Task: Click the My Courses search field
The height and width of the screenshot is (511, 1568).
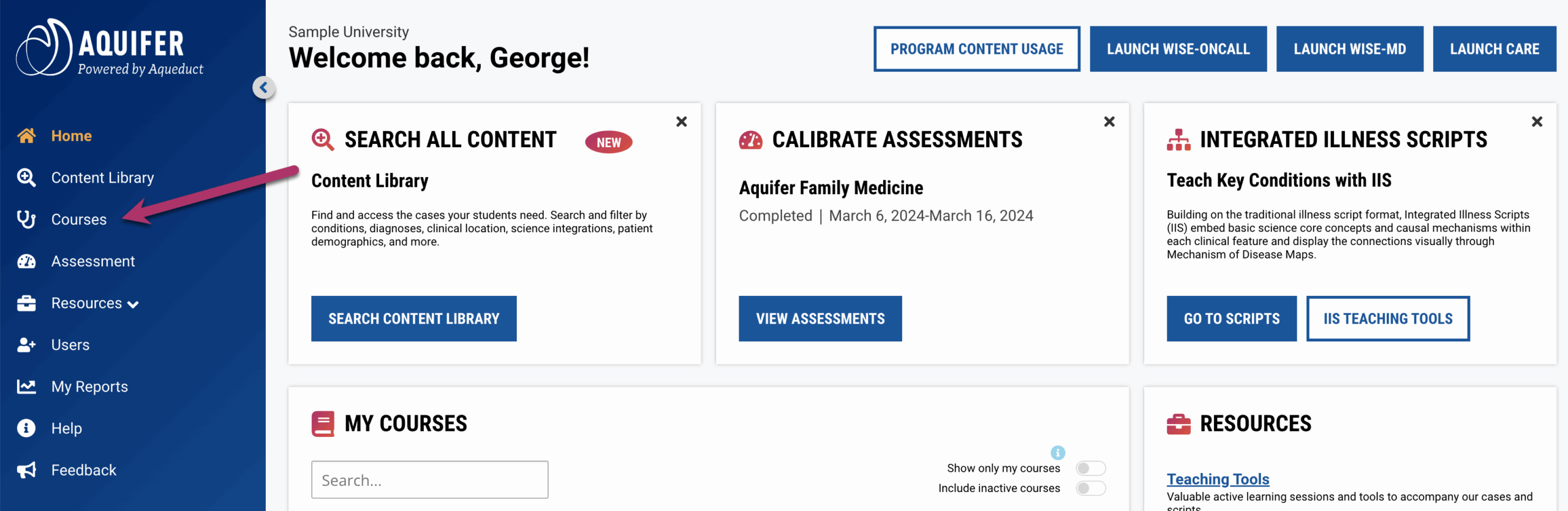Action: [429, 480]
